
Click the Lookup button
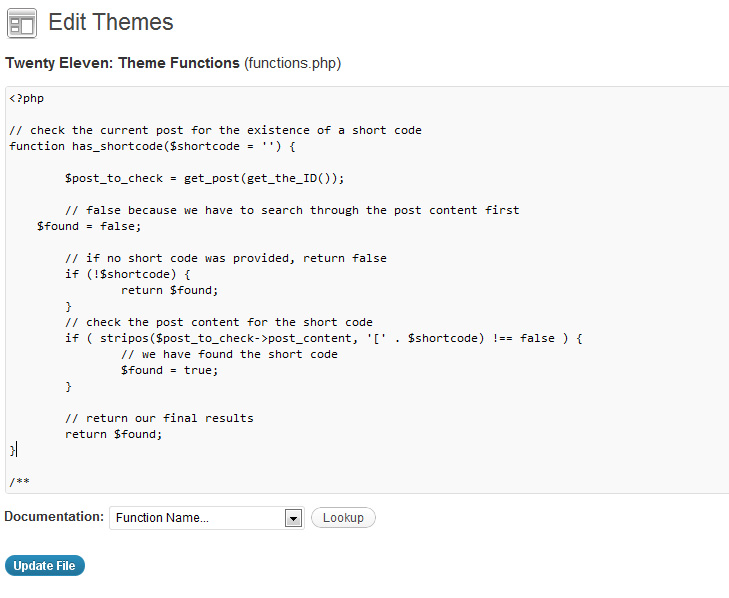pos(343,518)
